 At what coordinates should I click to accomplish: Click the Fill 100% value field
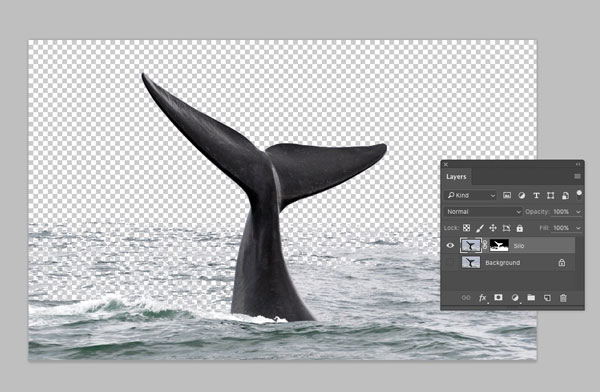tap(562, 228)
